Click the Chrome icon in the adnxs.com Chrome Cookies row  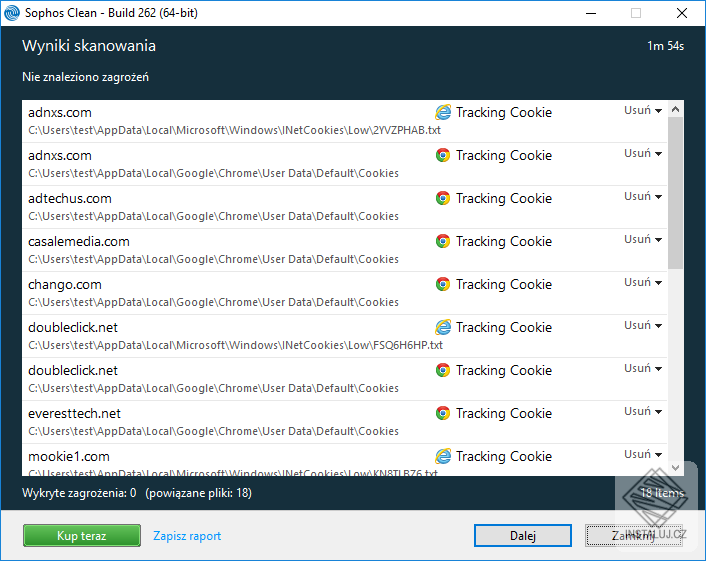click(443, 155)
